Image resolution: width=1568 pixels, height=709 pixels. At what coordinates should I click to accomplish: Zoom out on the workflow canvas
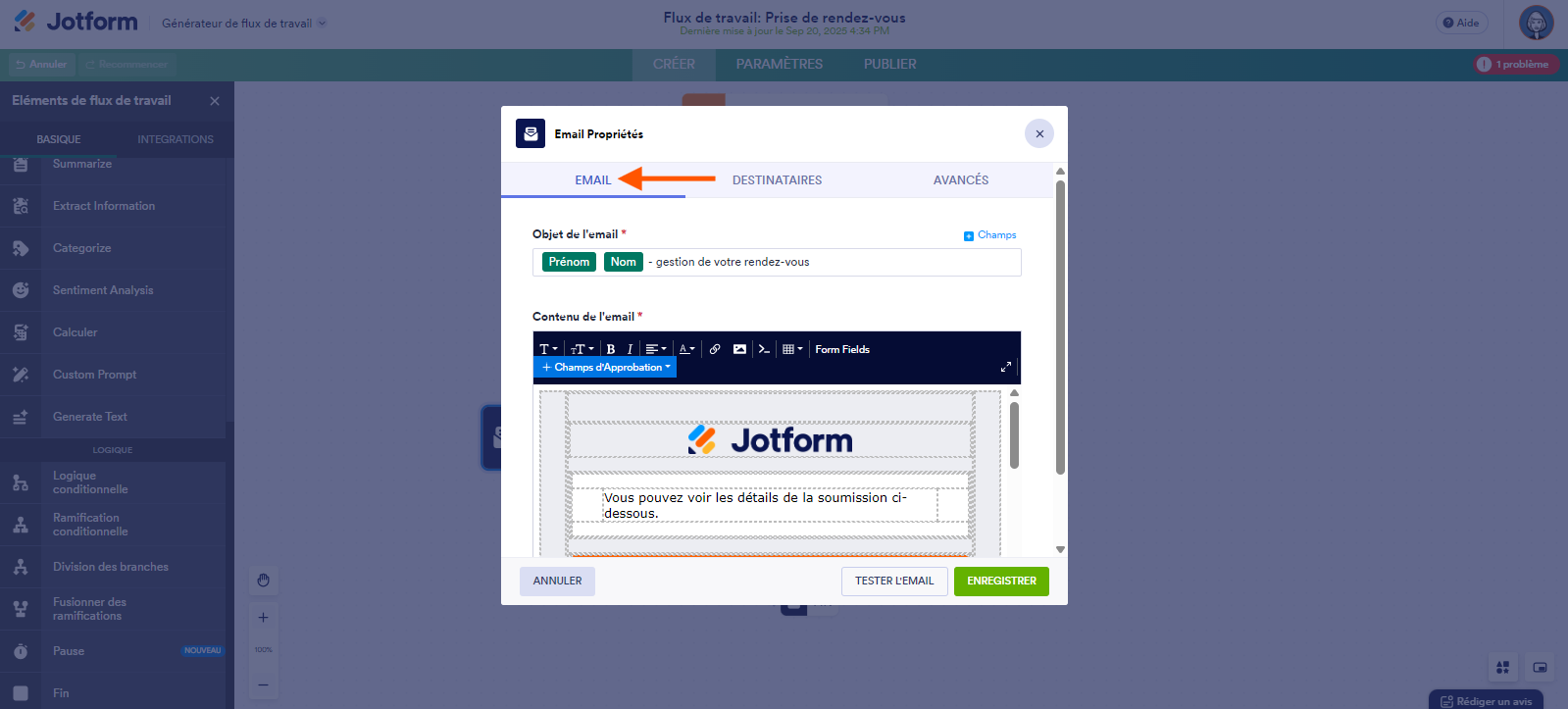coord(263,684)
